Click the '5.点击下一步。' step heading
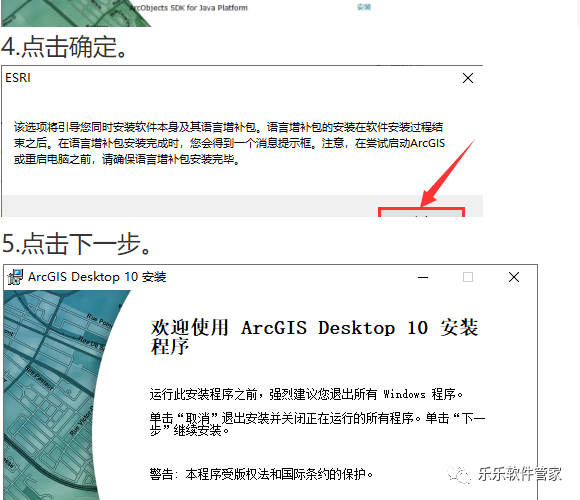The image size is (580, 500). (77, 244)
